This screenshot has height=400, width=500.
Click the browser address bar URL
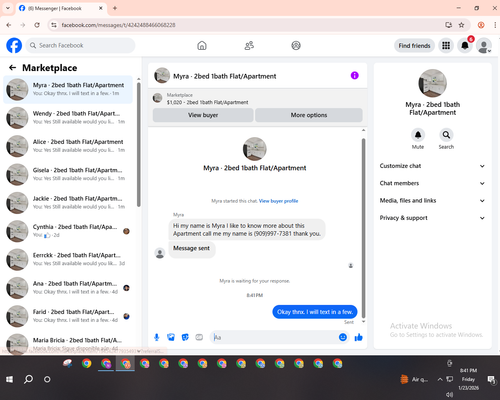[118, 25]
